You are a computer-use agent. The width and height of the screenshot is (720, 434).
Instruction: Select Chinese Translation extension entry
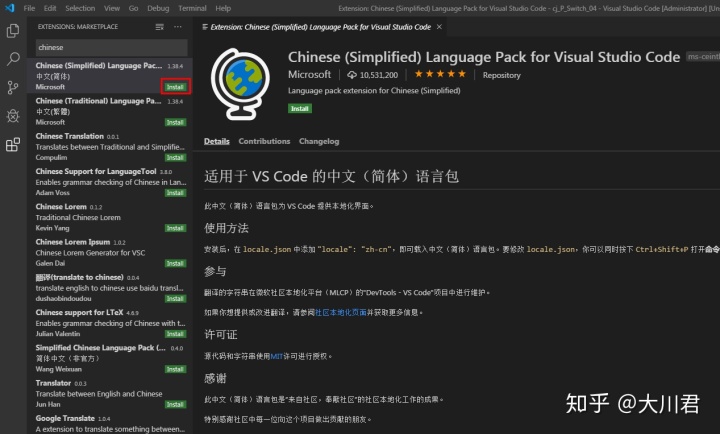pos(110,147)
